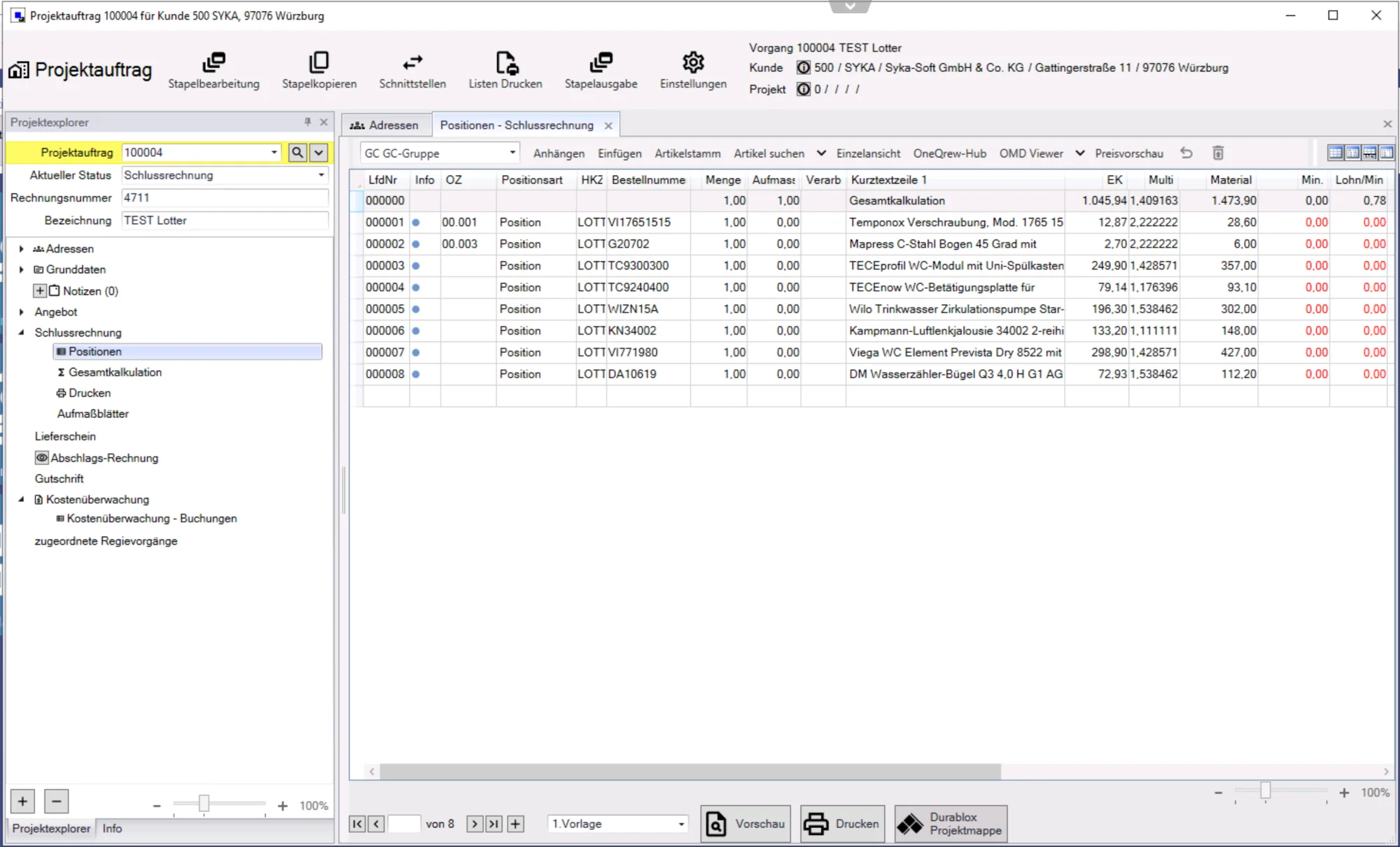This screenshot has width=1400, height=847.
Task: Open Schnittstellen interfaces icon
Action: click(x=412, y=62)
